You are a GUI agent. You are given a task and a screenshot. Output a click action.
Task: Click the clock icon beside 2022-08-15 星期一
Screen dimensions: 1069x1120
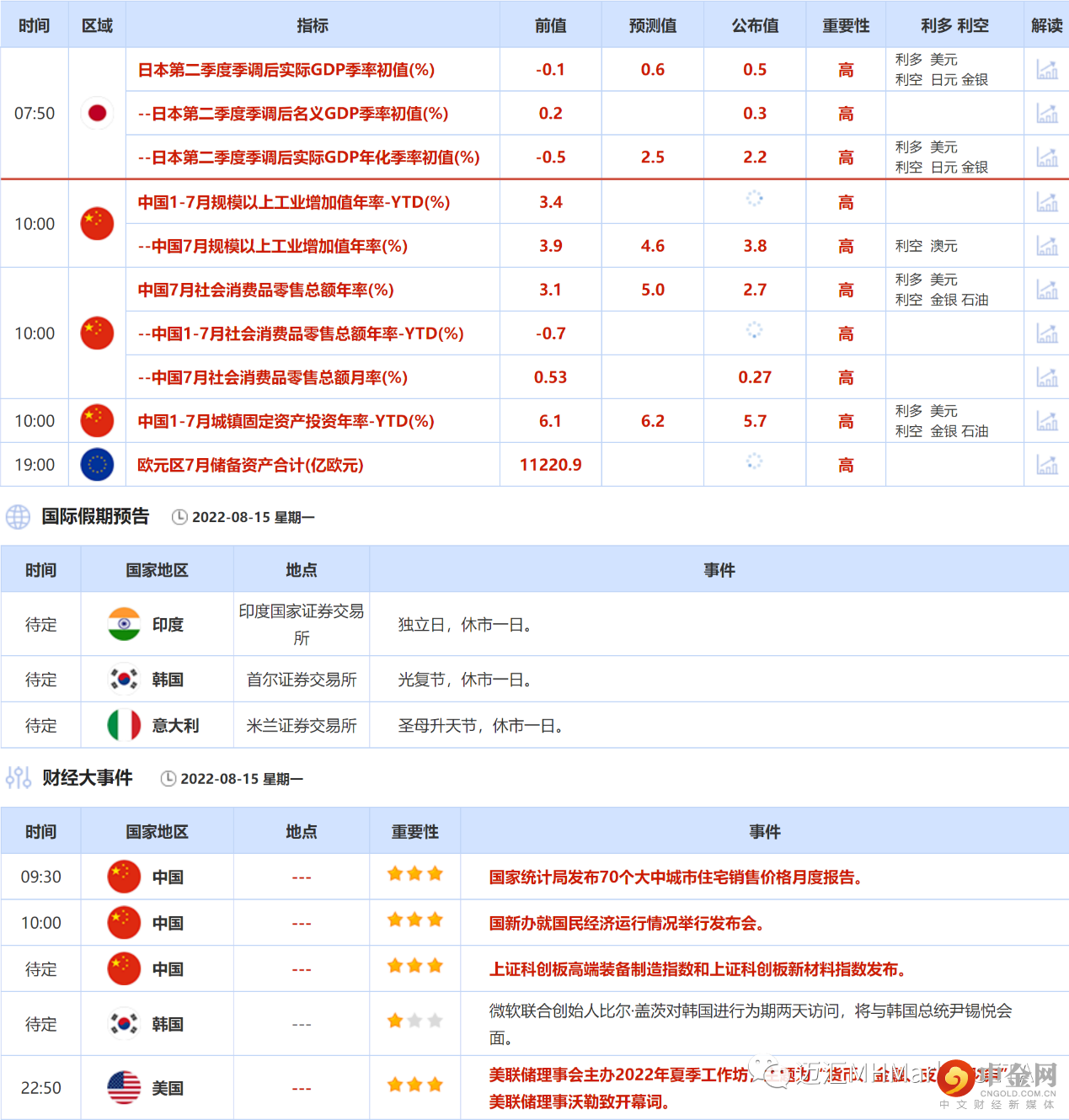point(179,517)
